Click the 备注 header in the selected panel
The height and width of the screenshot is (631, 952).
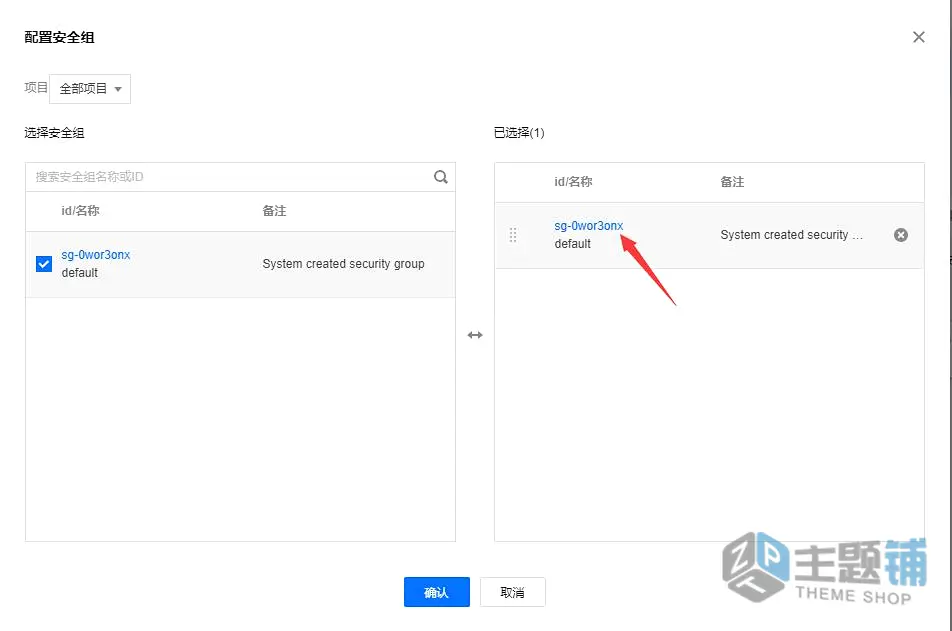732,182
